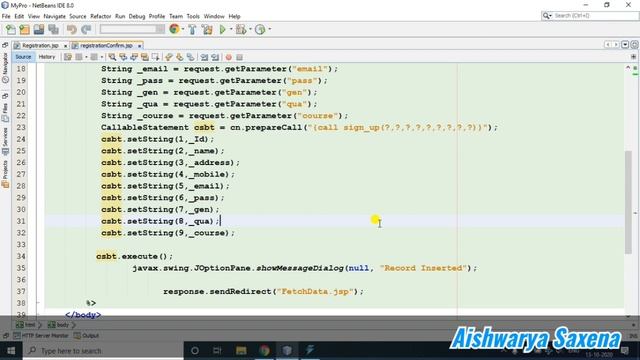Open the Team menu

(176, 16)
